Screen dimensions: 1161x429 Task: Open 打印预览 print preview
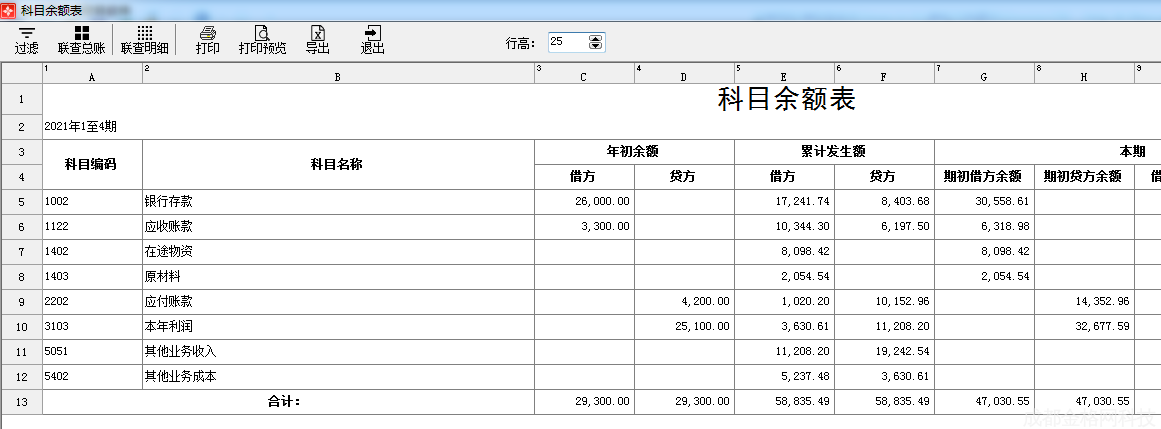[x=262, y=40]
